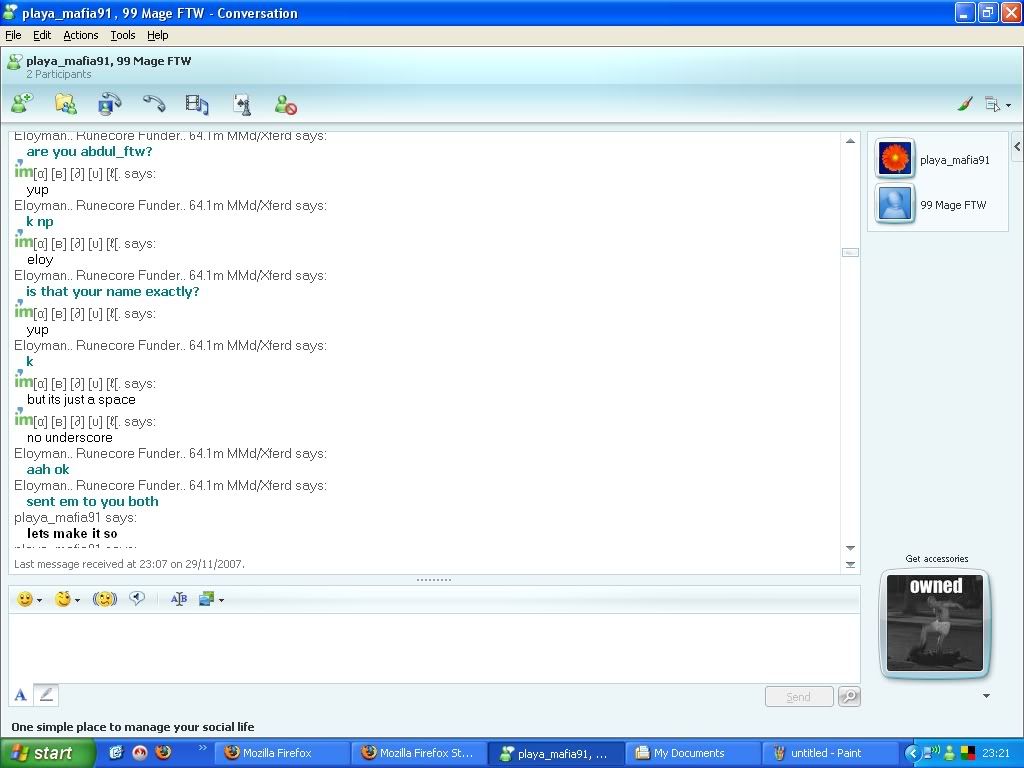Open the games chess piece icon
This screenshot has width=1024, height=768.
(241, 103)
